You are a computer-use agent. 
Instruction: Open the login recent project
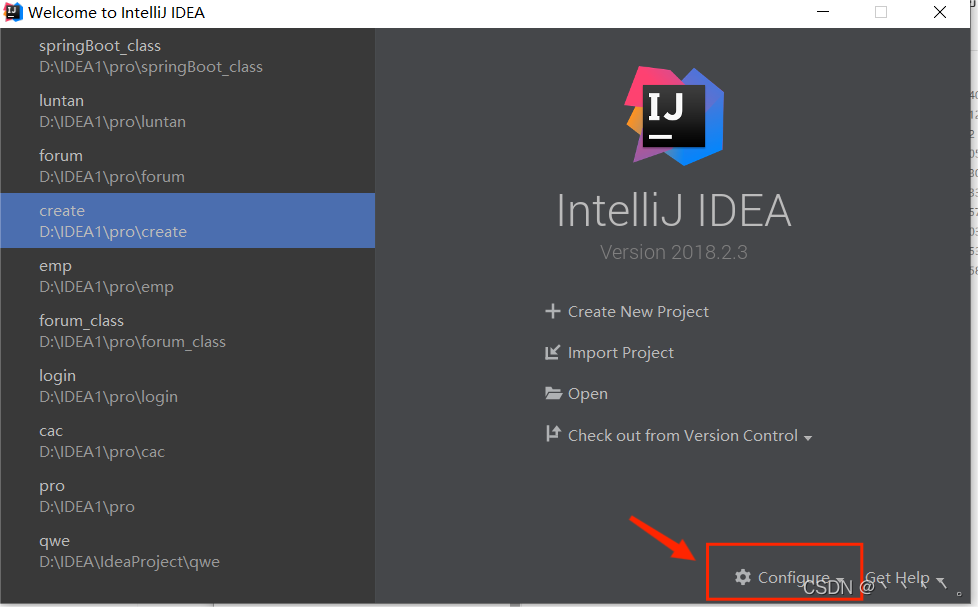pyautogui.click(x=188, y=386)
